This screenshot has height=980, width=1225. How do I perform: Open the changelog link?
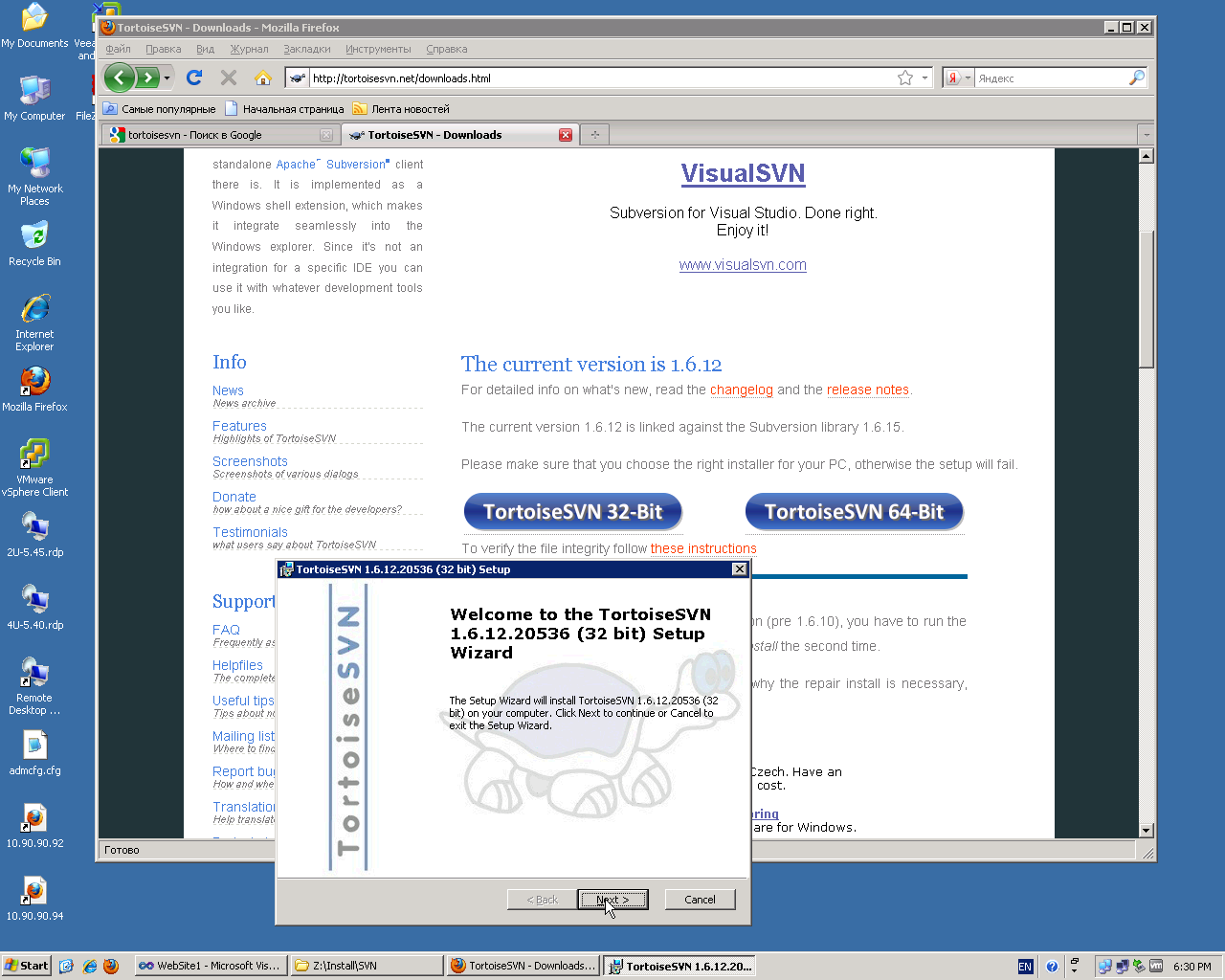(x=742, y=390)
